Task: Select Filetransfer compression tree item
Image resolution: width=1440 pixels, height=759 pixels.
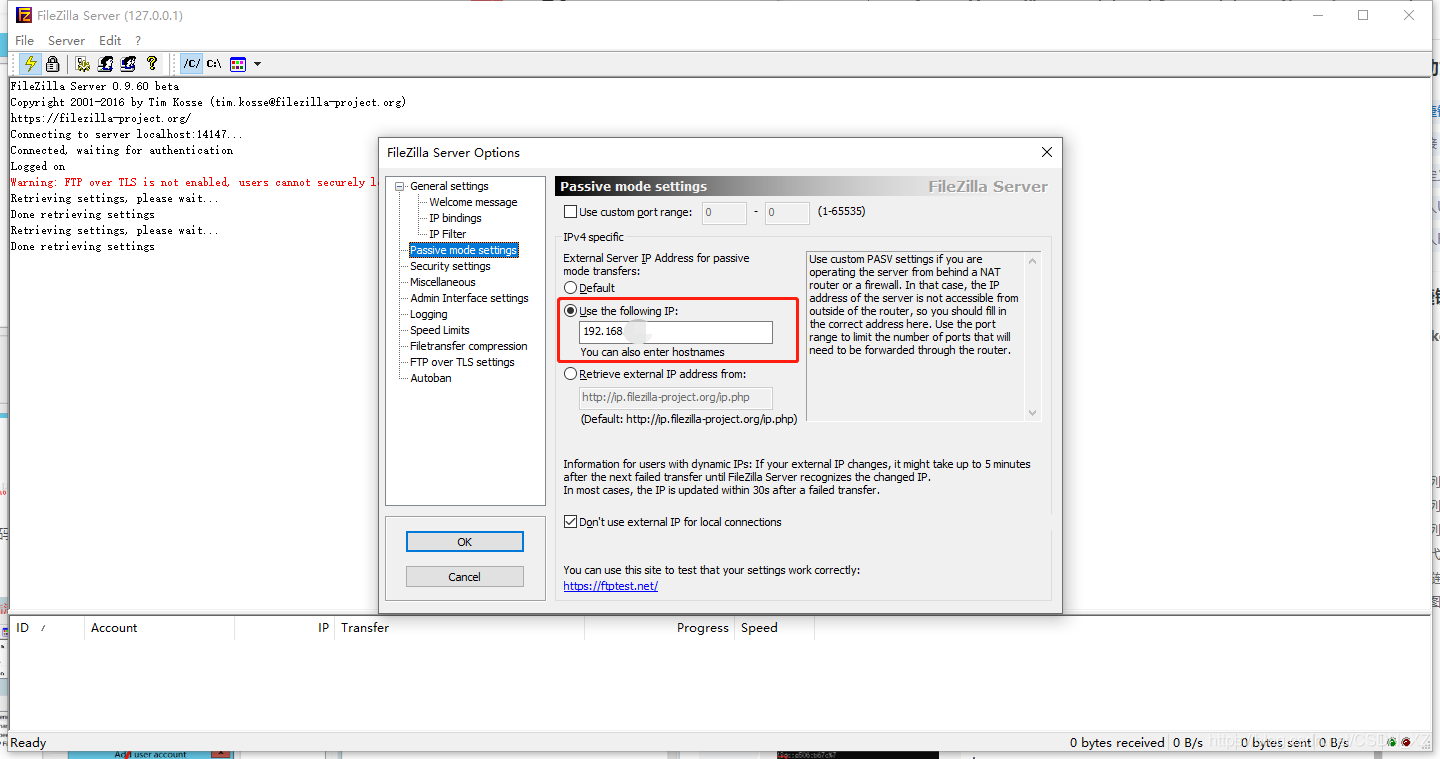Action: tap(468, 346)
